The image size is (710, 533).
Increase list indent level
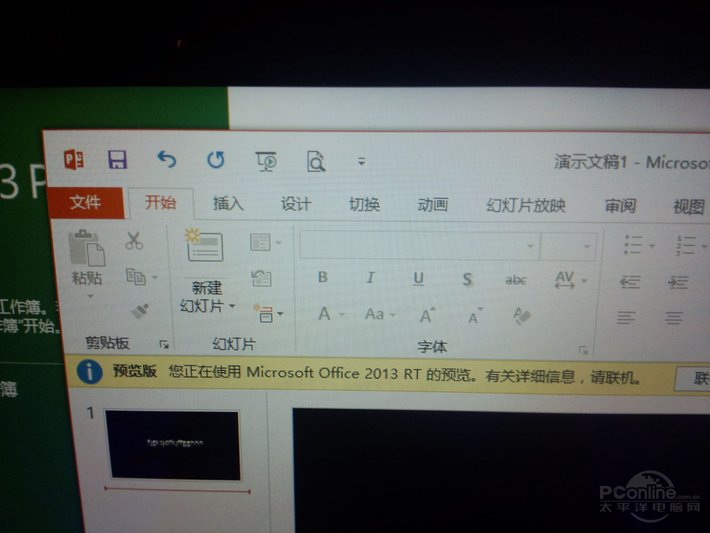(678, 283)
